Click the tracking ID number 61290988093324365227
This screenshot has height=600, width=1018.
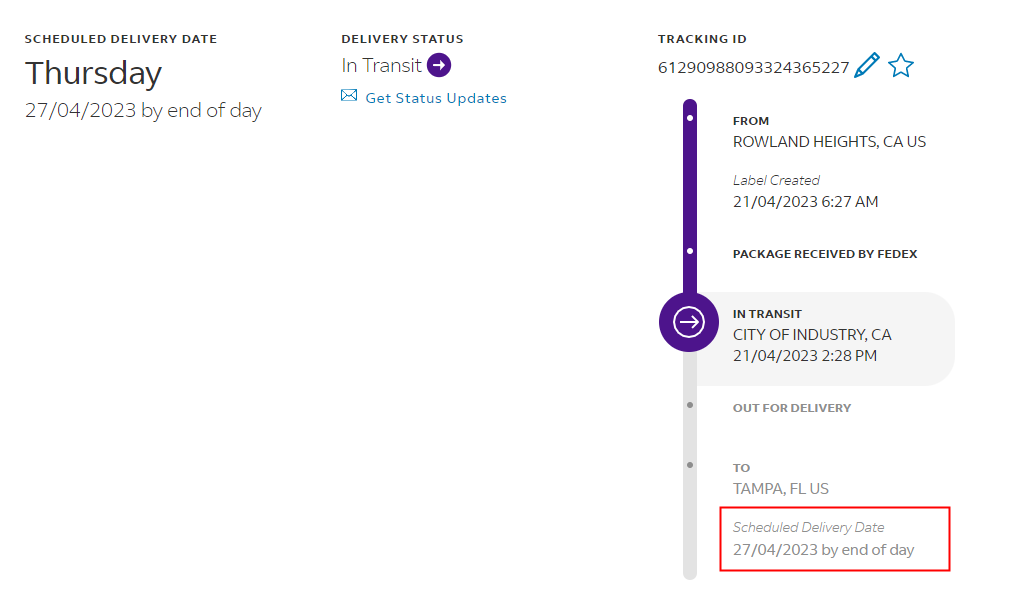click(753, 68)
